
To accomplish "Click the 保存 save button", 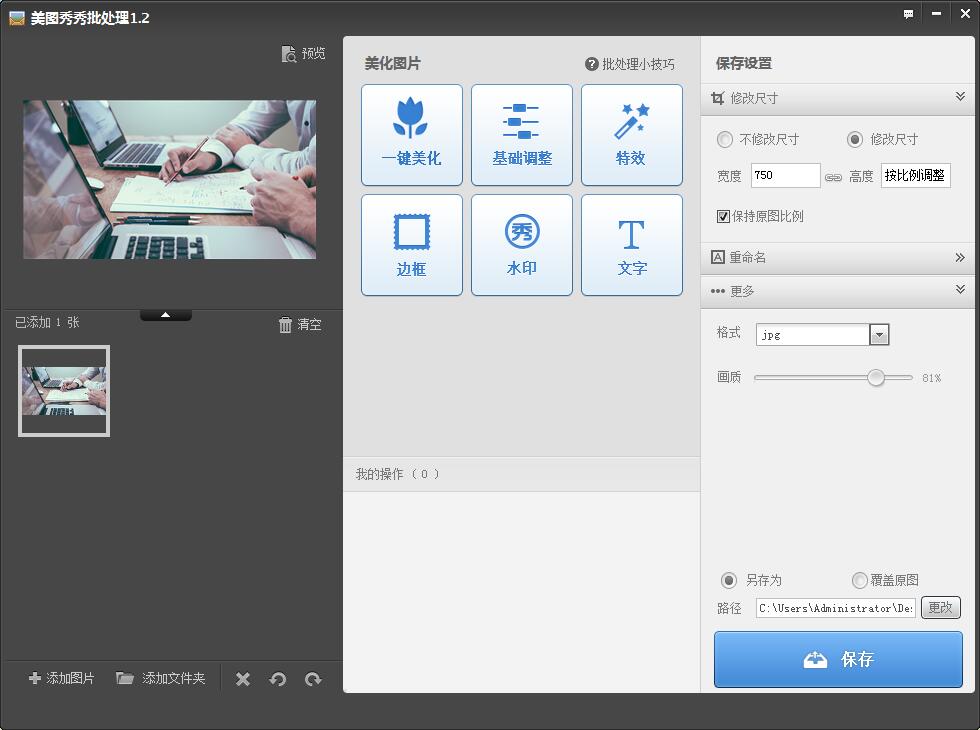I will pos(838,659).
